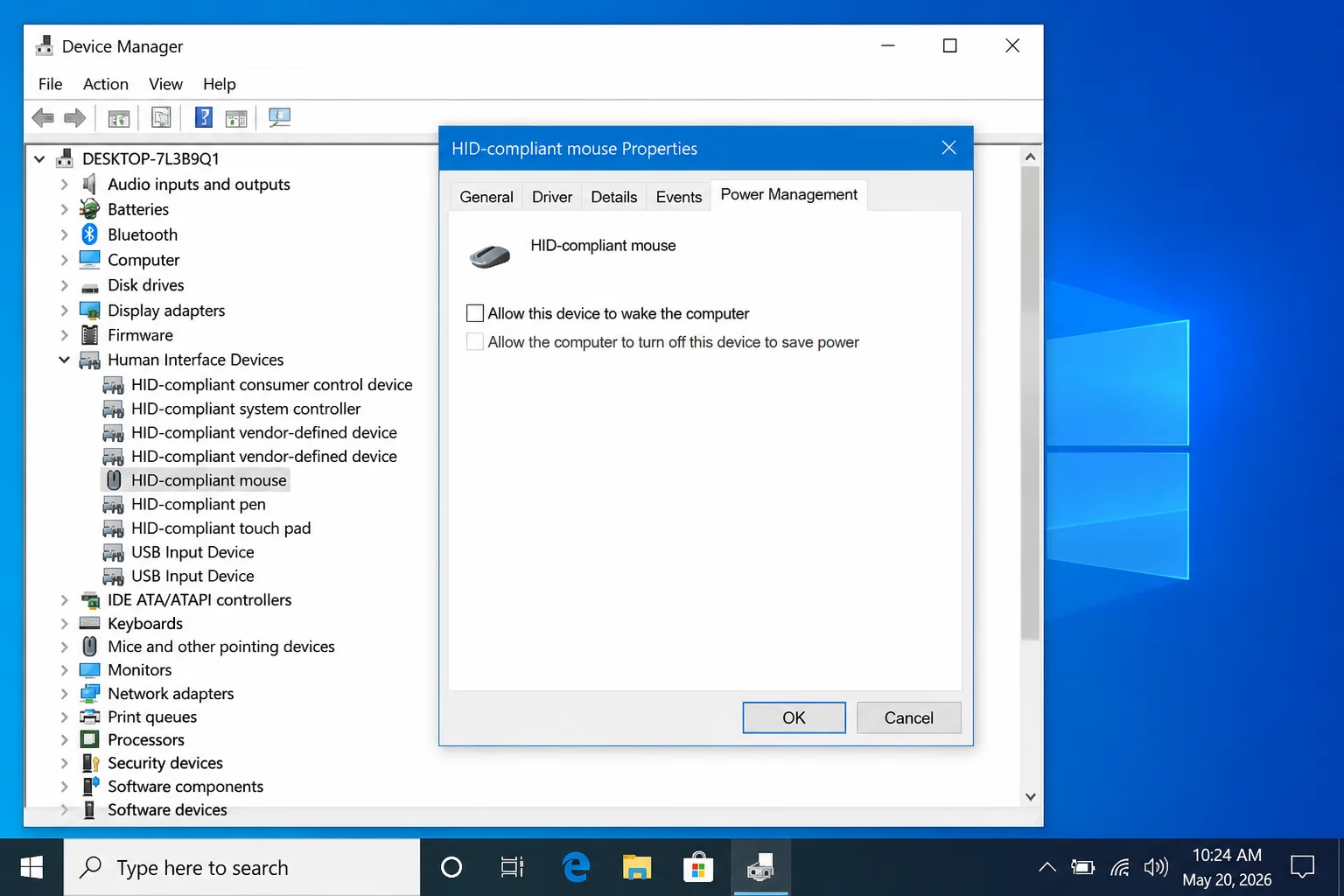Click the Processors icon
This screenshot has width=1344, height=896.
click(x=89, y=739)
